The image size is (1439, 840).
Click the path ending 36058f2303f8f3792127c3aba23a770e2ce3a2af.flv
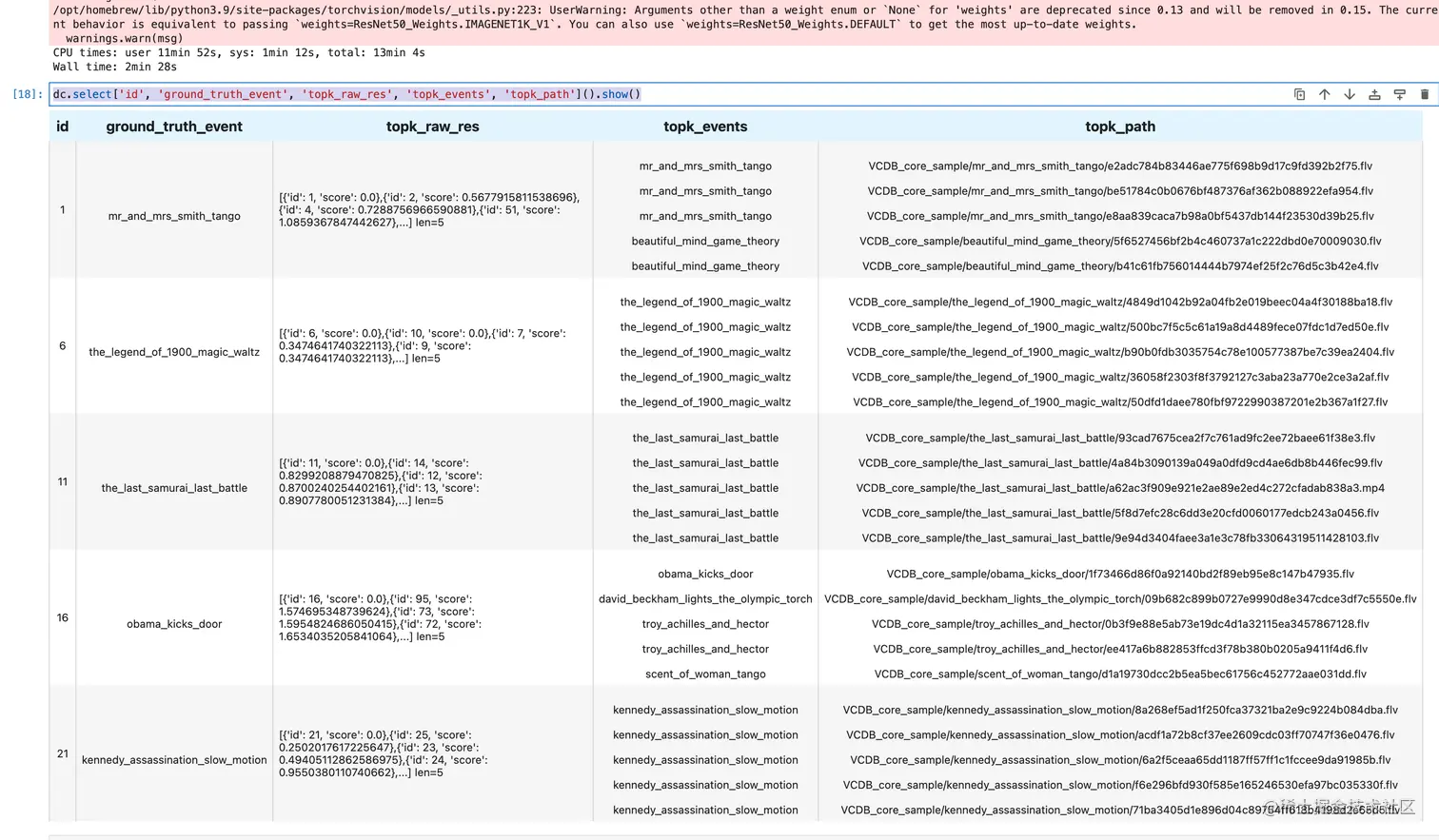[1120, 378]
